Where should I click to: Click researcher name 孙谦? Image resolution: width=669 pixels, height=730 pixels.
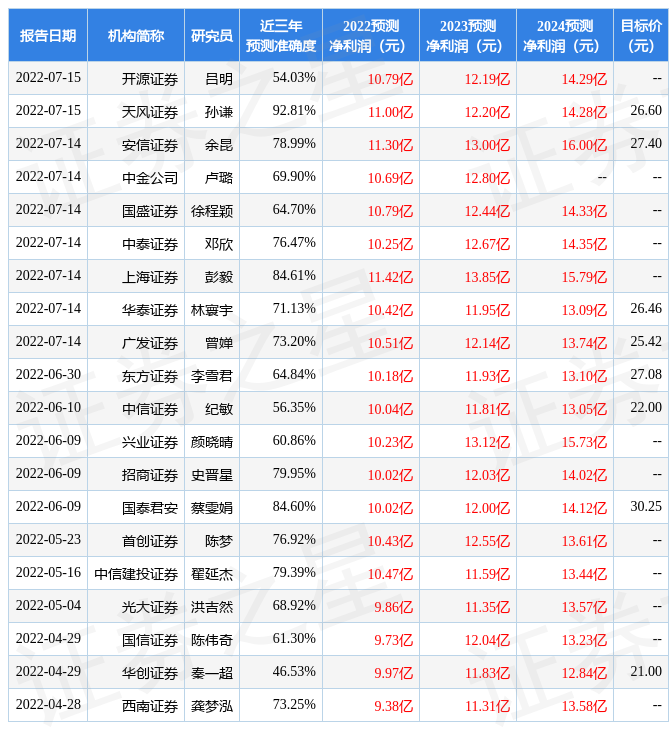tap(219, 112)
